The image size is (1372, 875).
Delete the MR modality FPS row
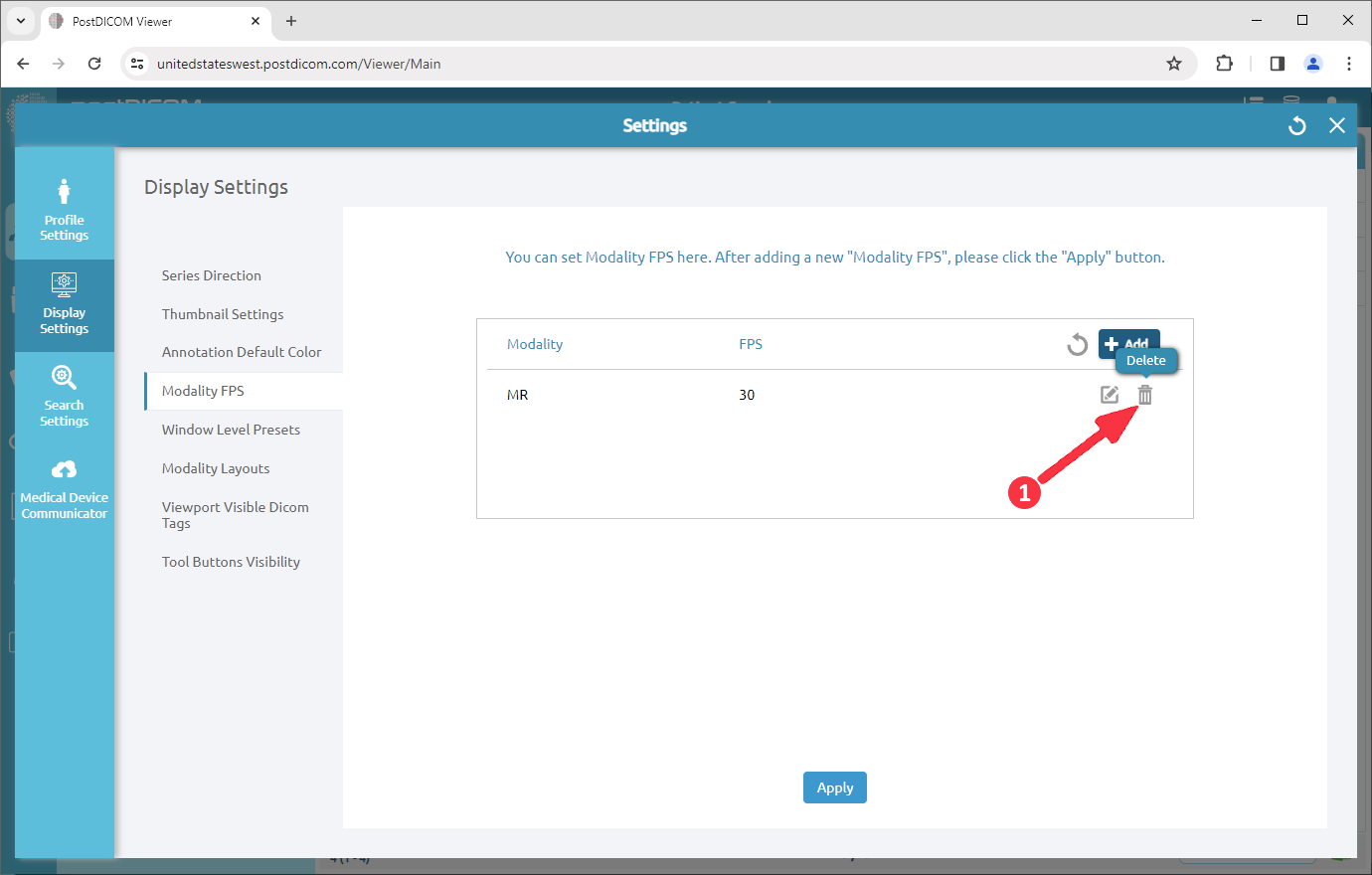pos(1144,395)
